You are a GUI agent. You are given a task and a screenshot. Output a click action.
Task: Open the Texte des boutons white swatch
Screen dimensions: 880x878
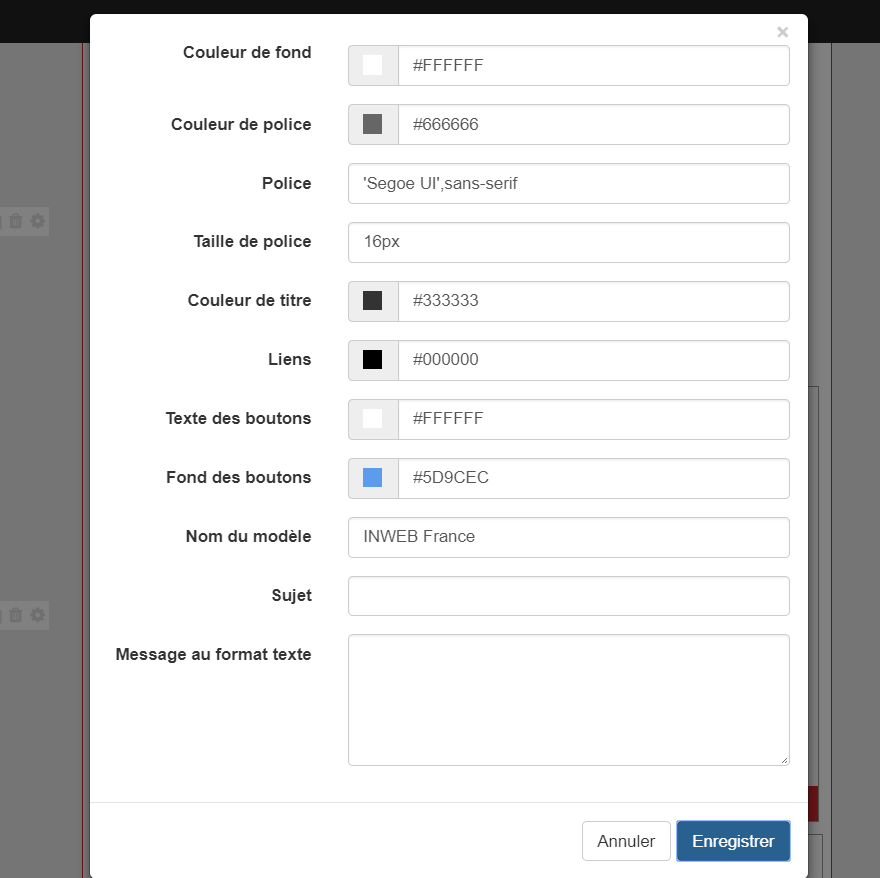373,419
